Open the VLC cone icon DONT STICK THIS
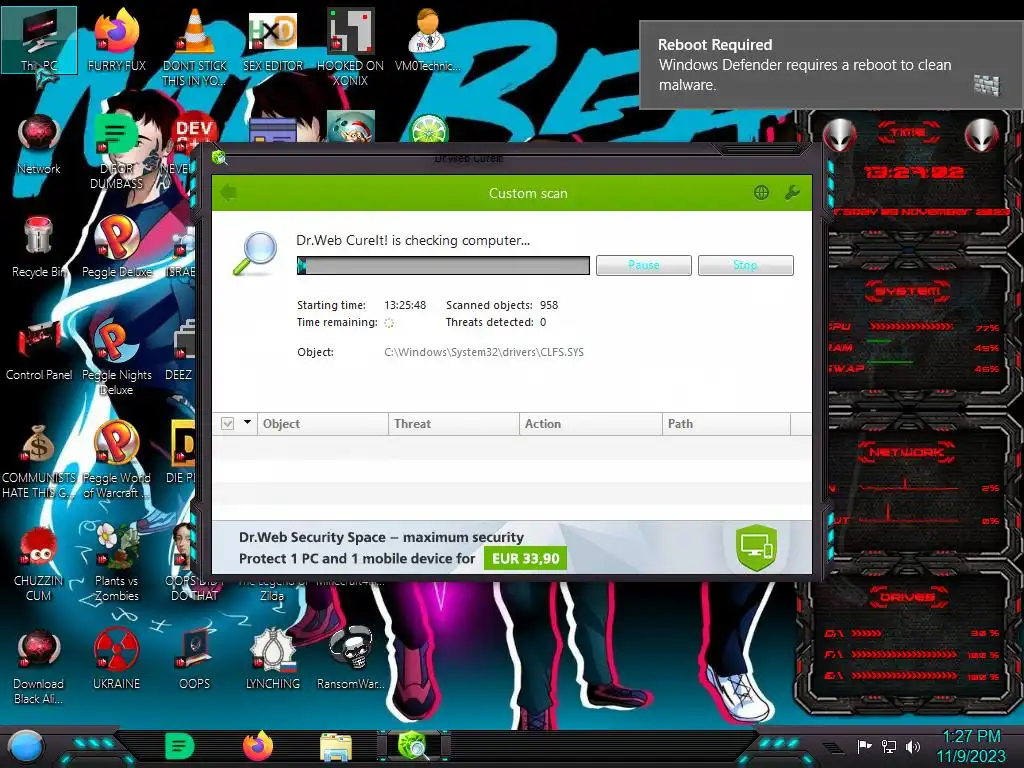 click(194, 47)
